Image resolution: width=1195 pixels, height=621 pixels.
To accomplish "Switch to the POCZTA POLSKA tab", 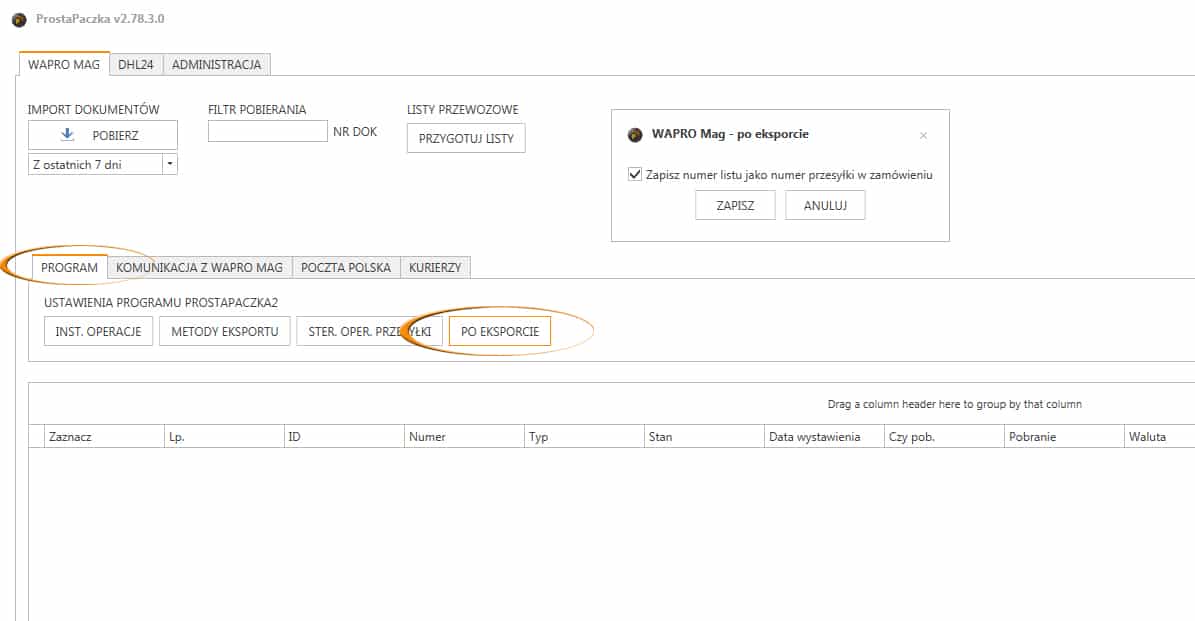I will [x=346, y=267].
